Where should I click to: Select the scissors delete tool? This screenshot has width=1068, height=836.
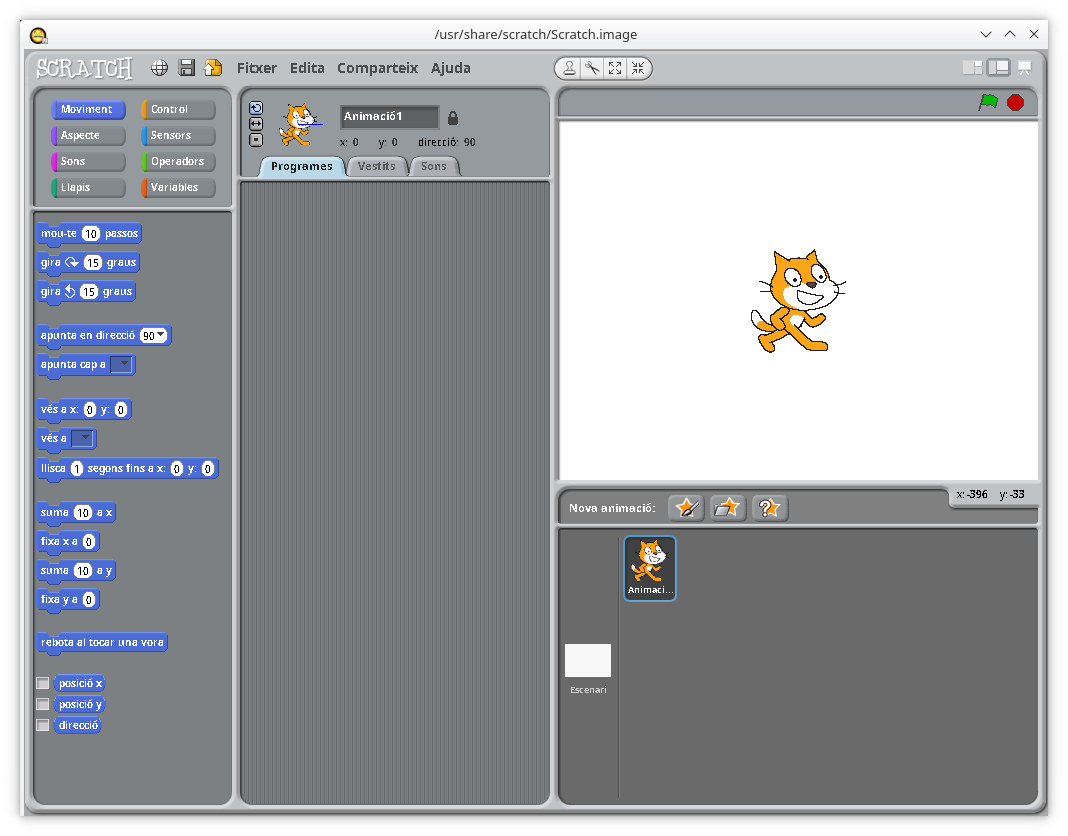tap(592, 68)
